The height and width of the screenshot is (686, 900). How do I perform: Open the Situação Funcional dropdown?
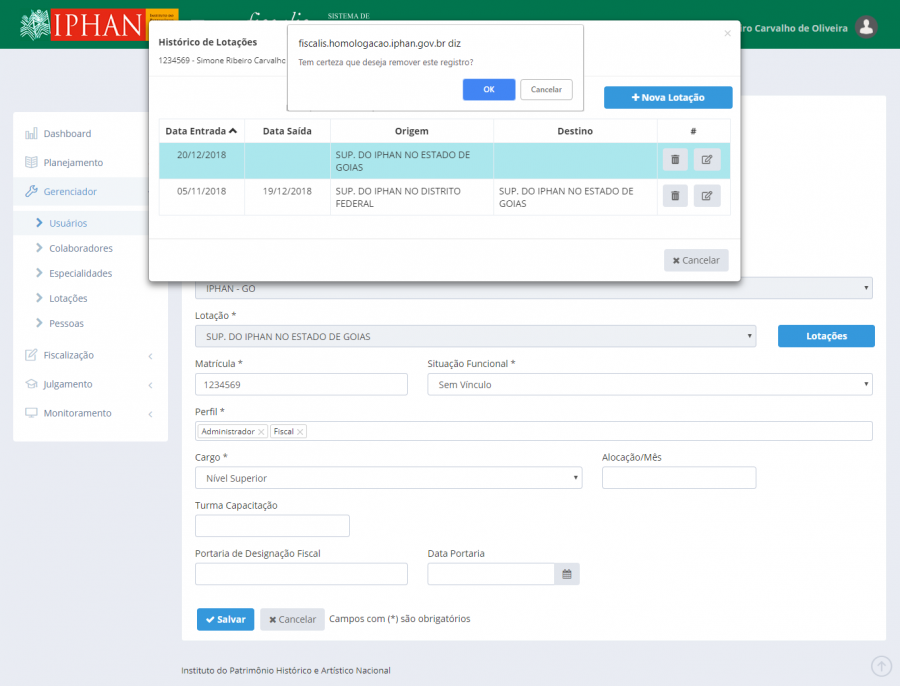pos(649,384)
